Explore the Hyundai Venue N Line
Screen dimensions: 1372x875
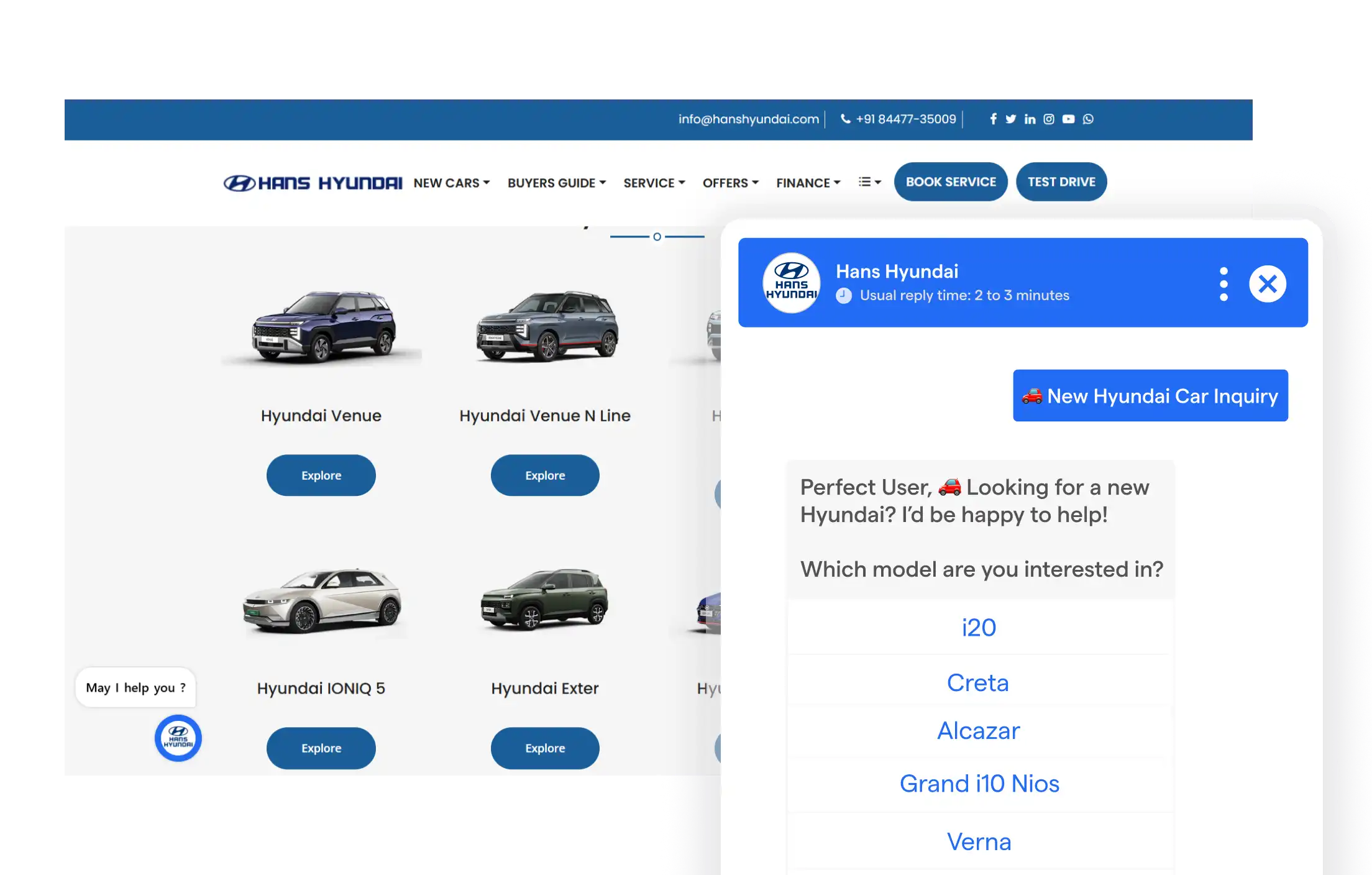point(545,475)
